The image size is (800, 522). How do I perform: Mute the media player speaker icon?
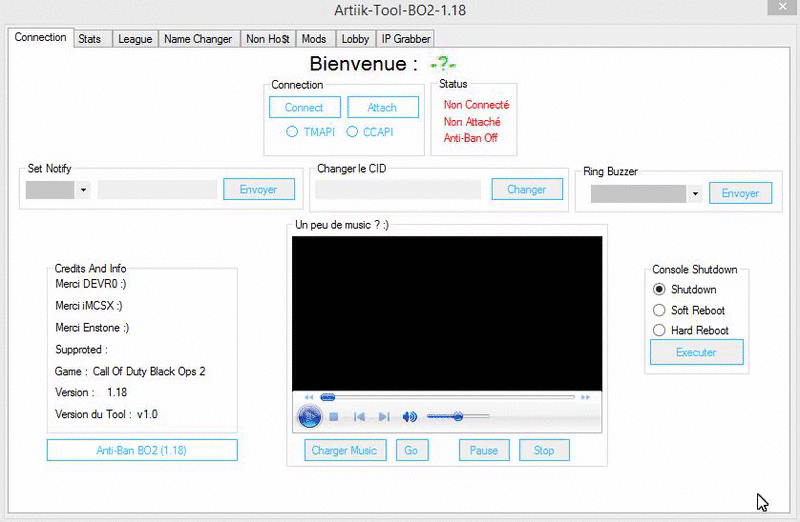pos(409,417)
